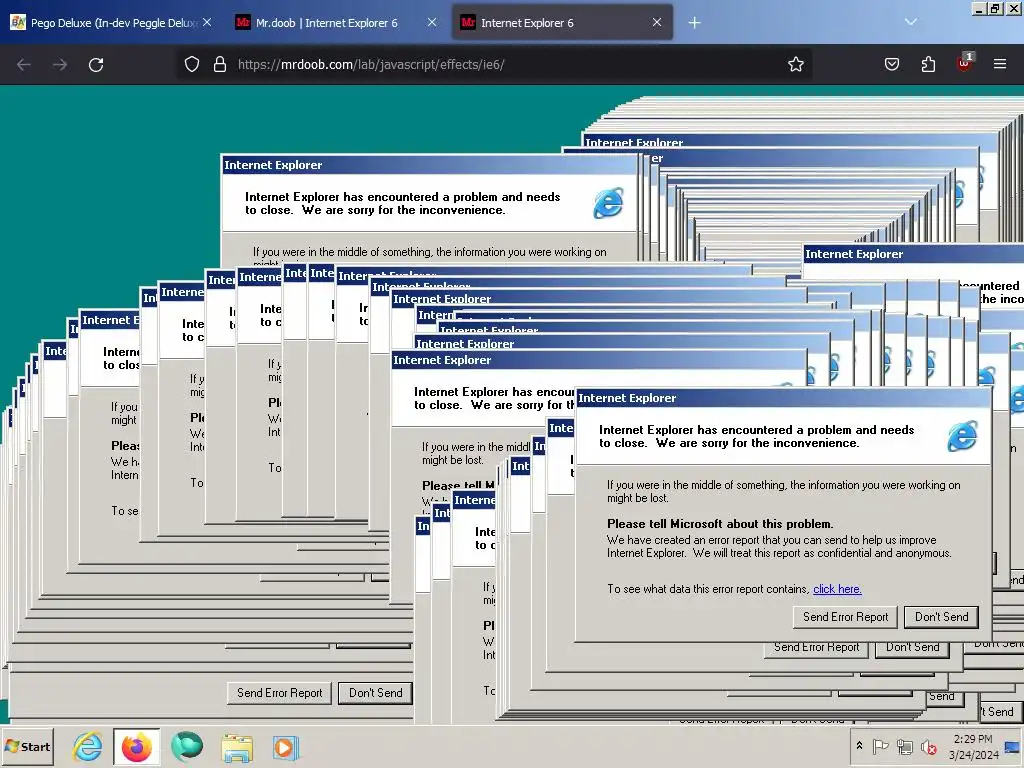Image resolution: width=1024 pixels, height=768 pixels.
Task: Close the Mr.doob Internet Explorer 6 tab
Action: (x=432, y=22)
